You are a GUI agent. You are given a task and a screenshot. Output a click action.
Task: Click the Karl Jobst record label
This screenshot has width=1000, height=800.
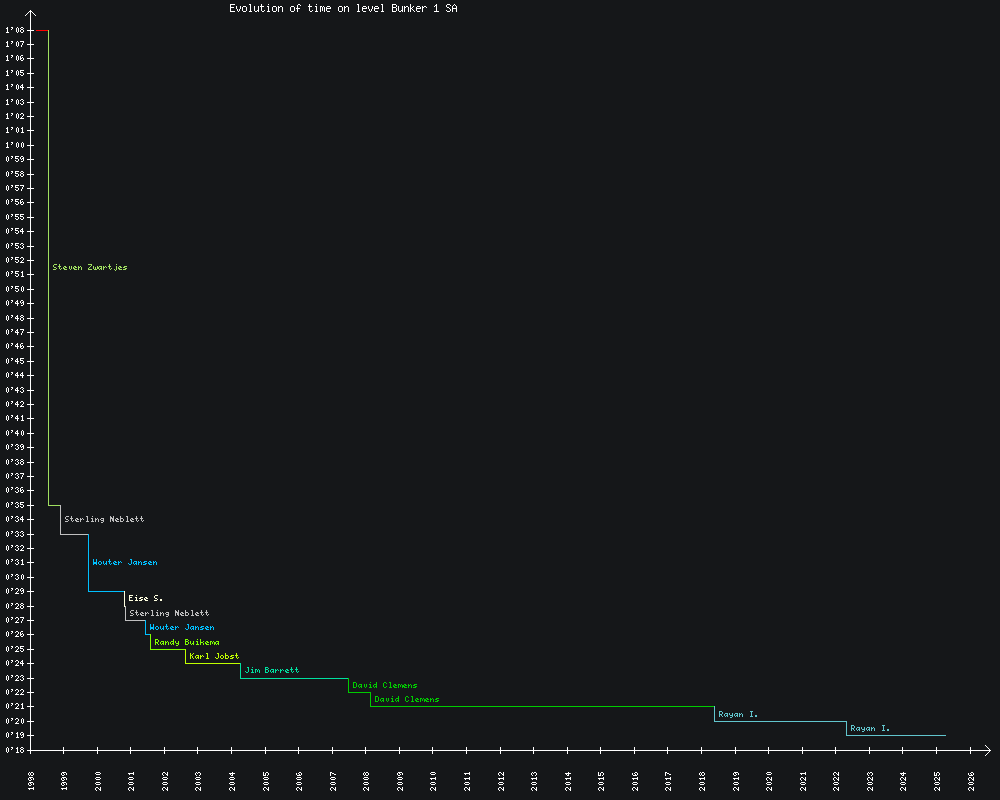click(x=214, y=657)
